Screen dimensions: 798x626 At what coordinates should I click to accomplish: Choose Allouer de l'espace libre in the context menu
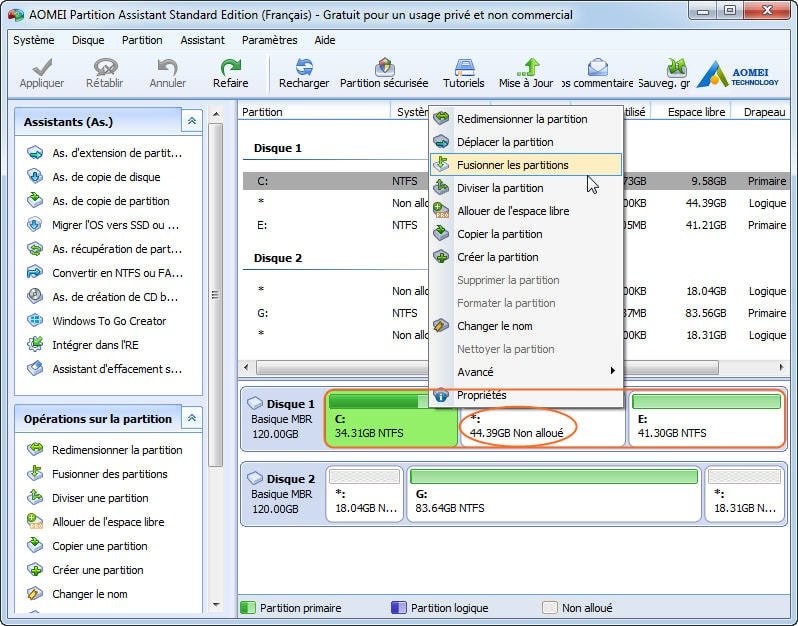click(x=525, y=211)
